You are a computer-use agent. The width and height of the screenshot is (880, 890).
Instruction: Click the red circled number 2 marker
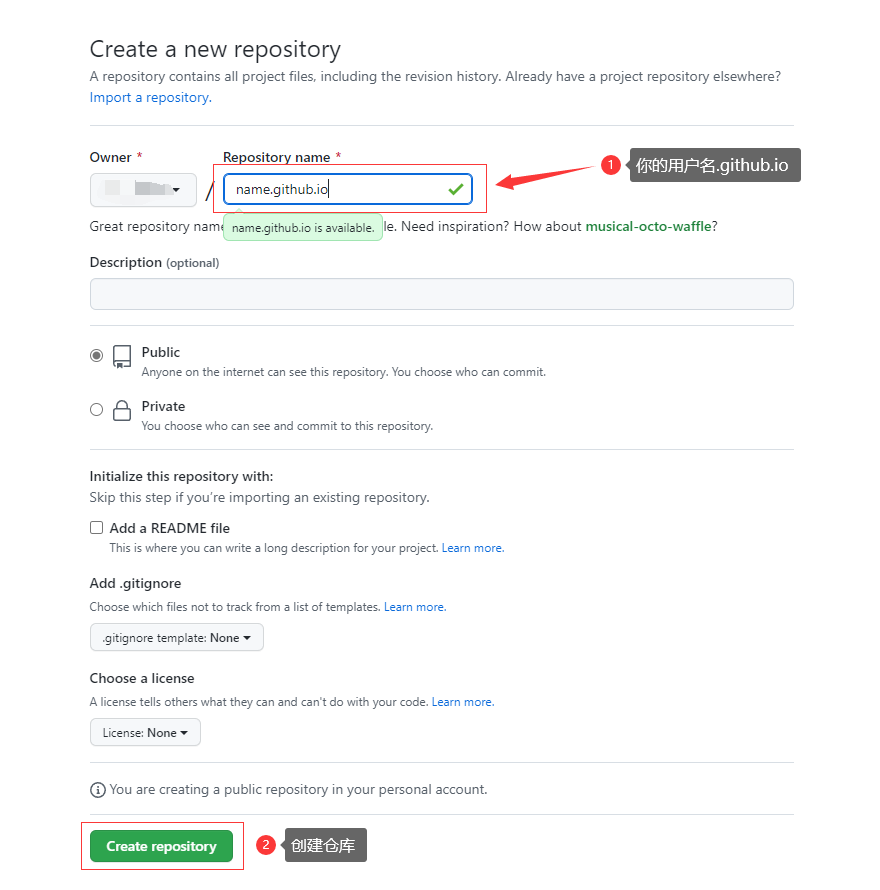(x=265, y=845)
